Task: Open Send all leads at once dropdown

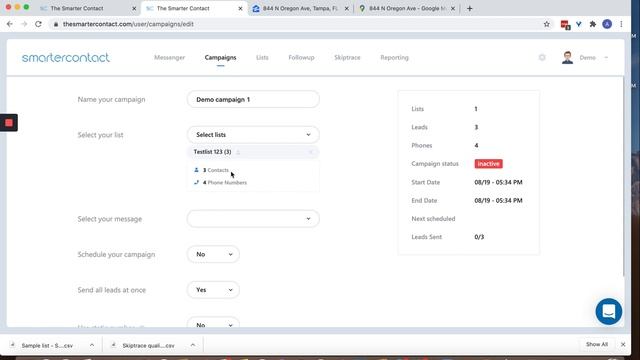Action: tap(213, 290)
